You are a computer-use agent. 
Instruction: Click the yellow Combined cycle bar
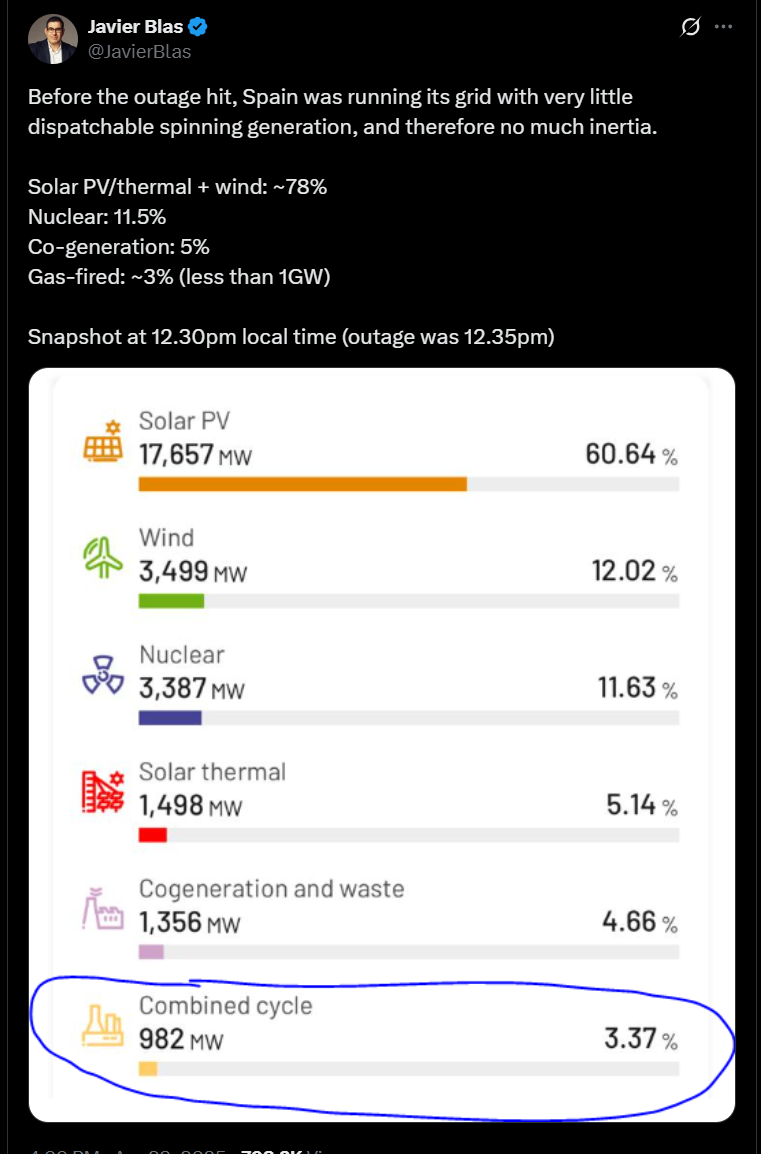click(147, 1069)
